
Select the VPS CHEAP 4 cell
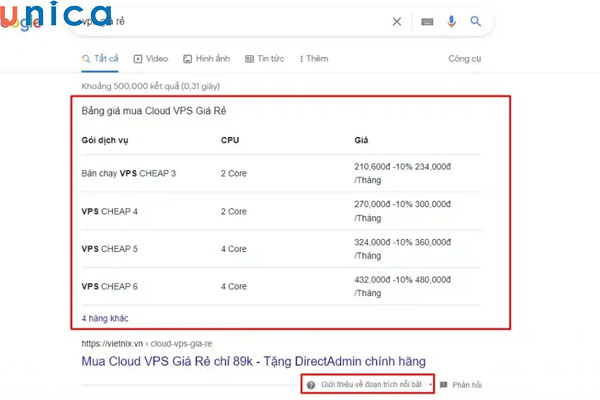tap(109, 211)
